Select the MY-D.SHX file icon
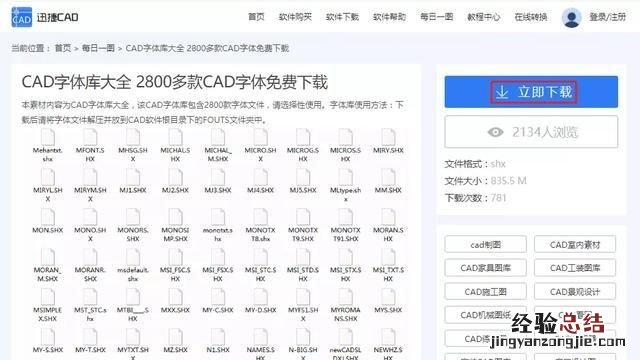This screenshot has width=640, height=360. [x=260, y=297]
